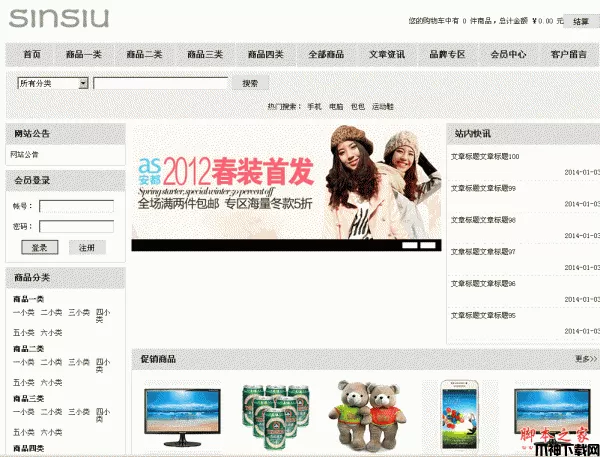
Task: Click 三小类 under sidebar 商品二类
Action: [79, 362]
